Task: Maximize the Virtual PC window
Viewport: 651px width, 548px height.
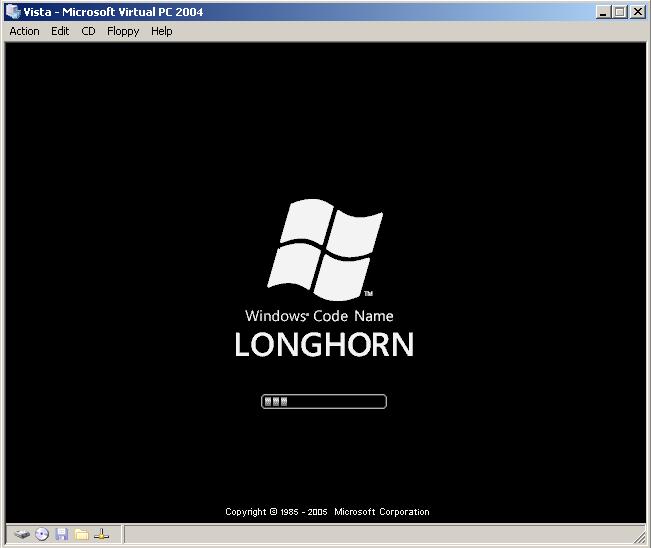Action: coord(619,12)
